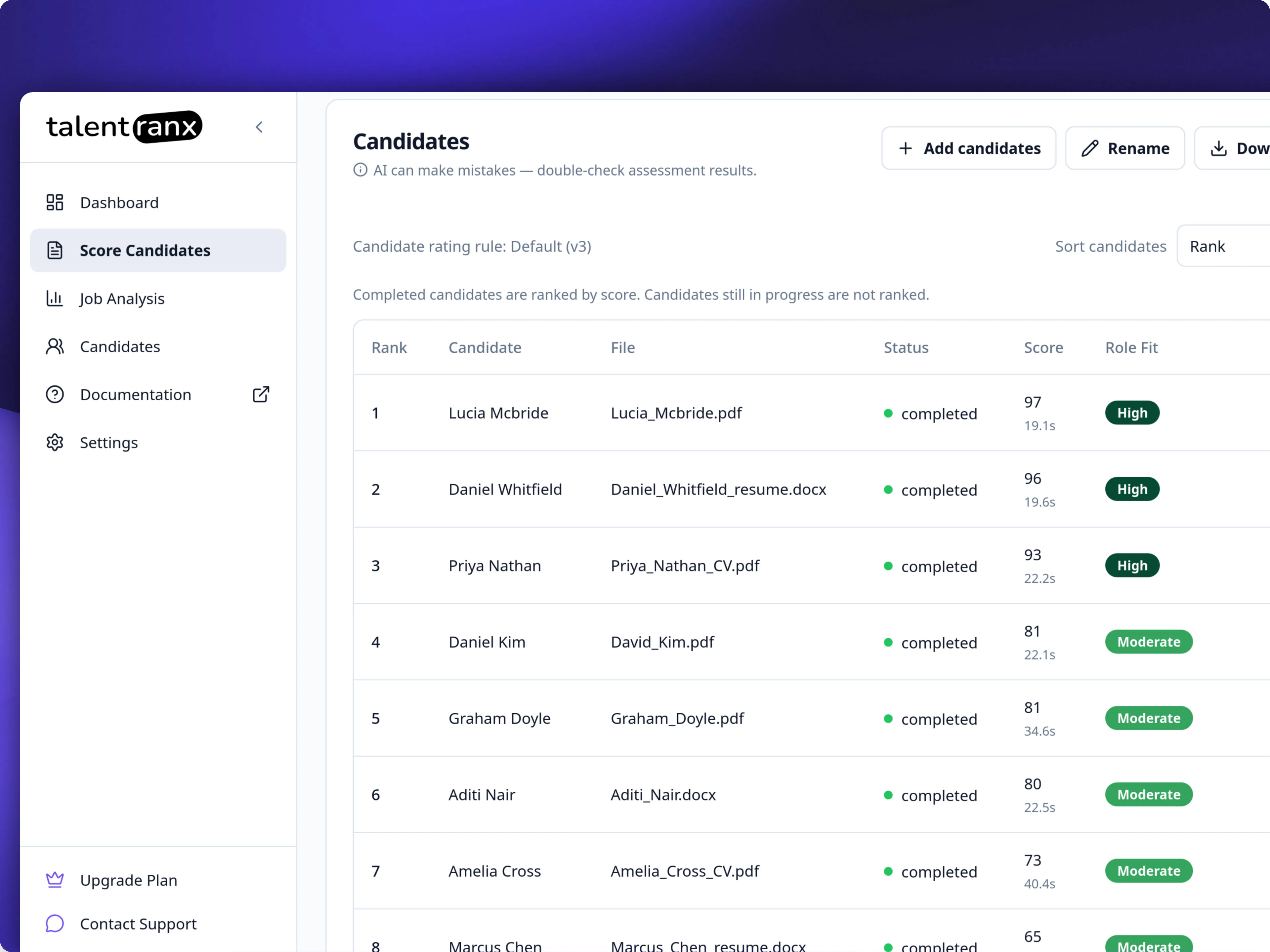
Task: Click the Rename button
Action: [x=1125, y=148]
